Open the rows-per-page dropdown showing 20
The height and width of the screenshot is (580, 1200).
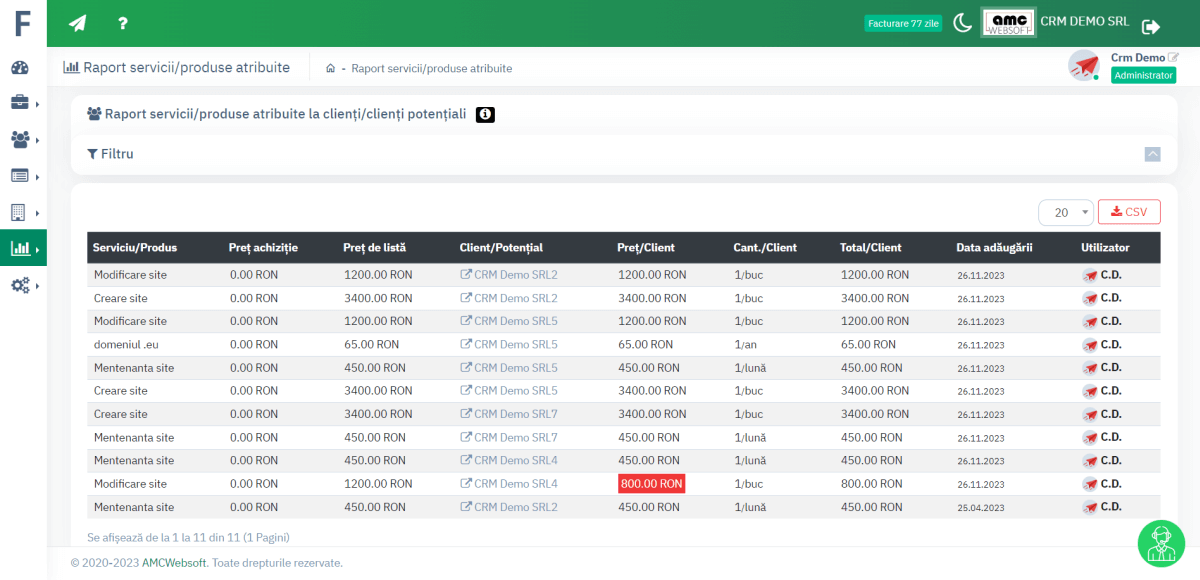(1065, 212)
